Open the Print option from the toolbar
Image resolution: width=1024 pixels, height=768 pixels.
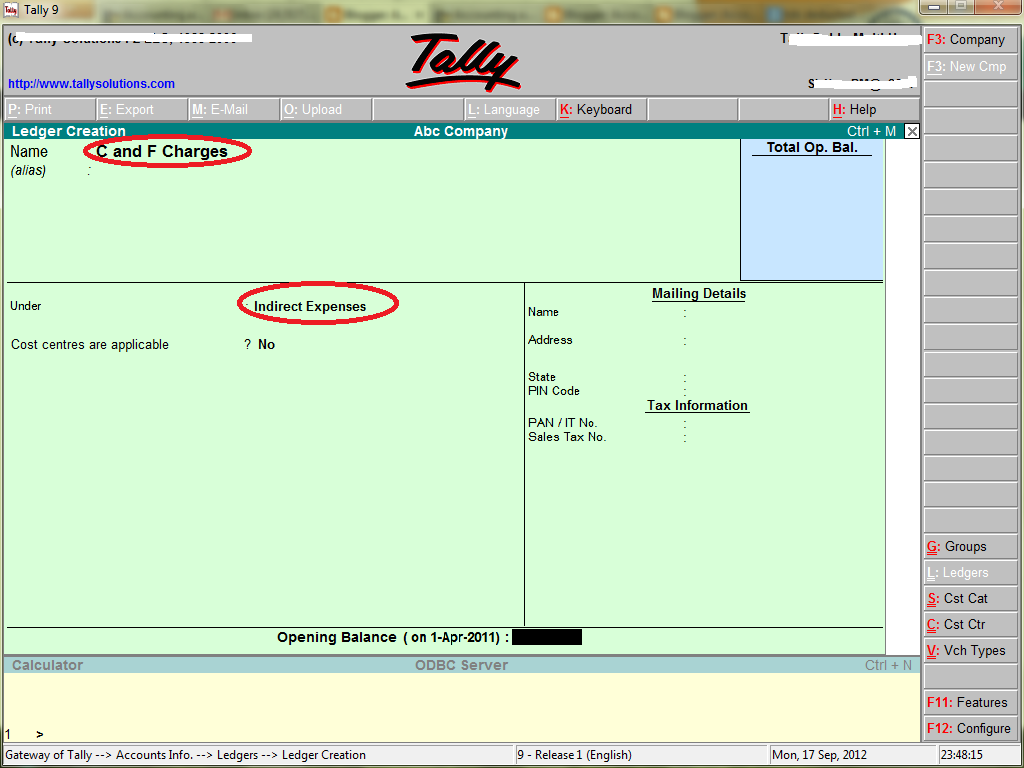click(x=49, y=108)
